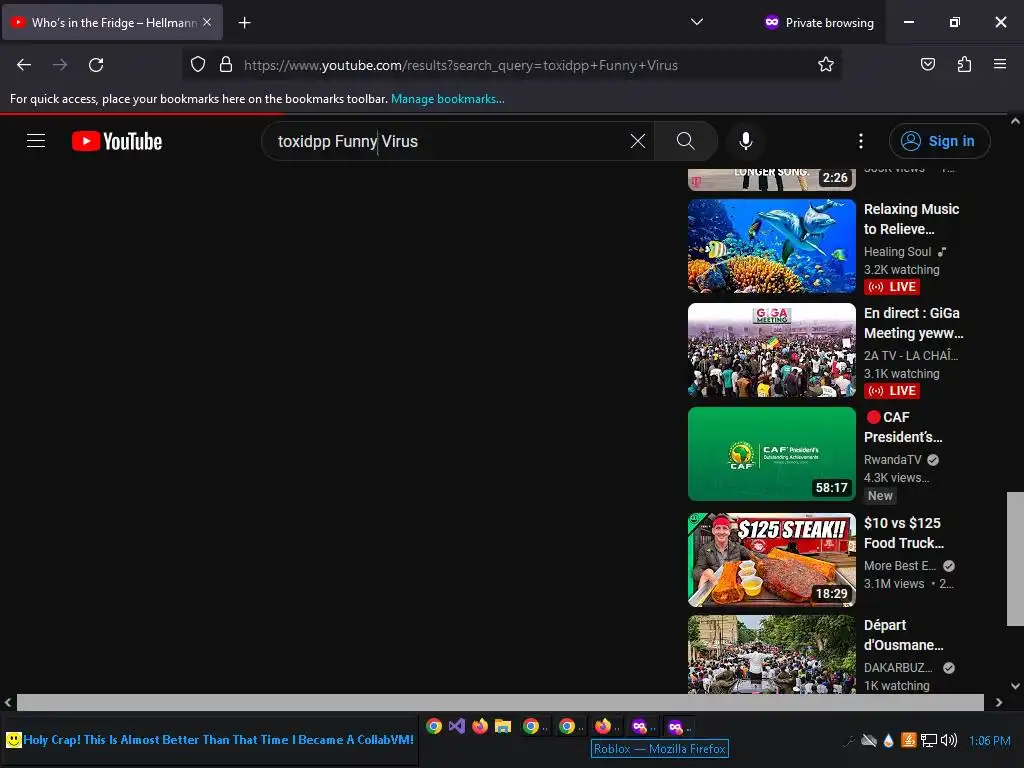Open the Relaxing Music dolphin thumbnail

[771, 246]
